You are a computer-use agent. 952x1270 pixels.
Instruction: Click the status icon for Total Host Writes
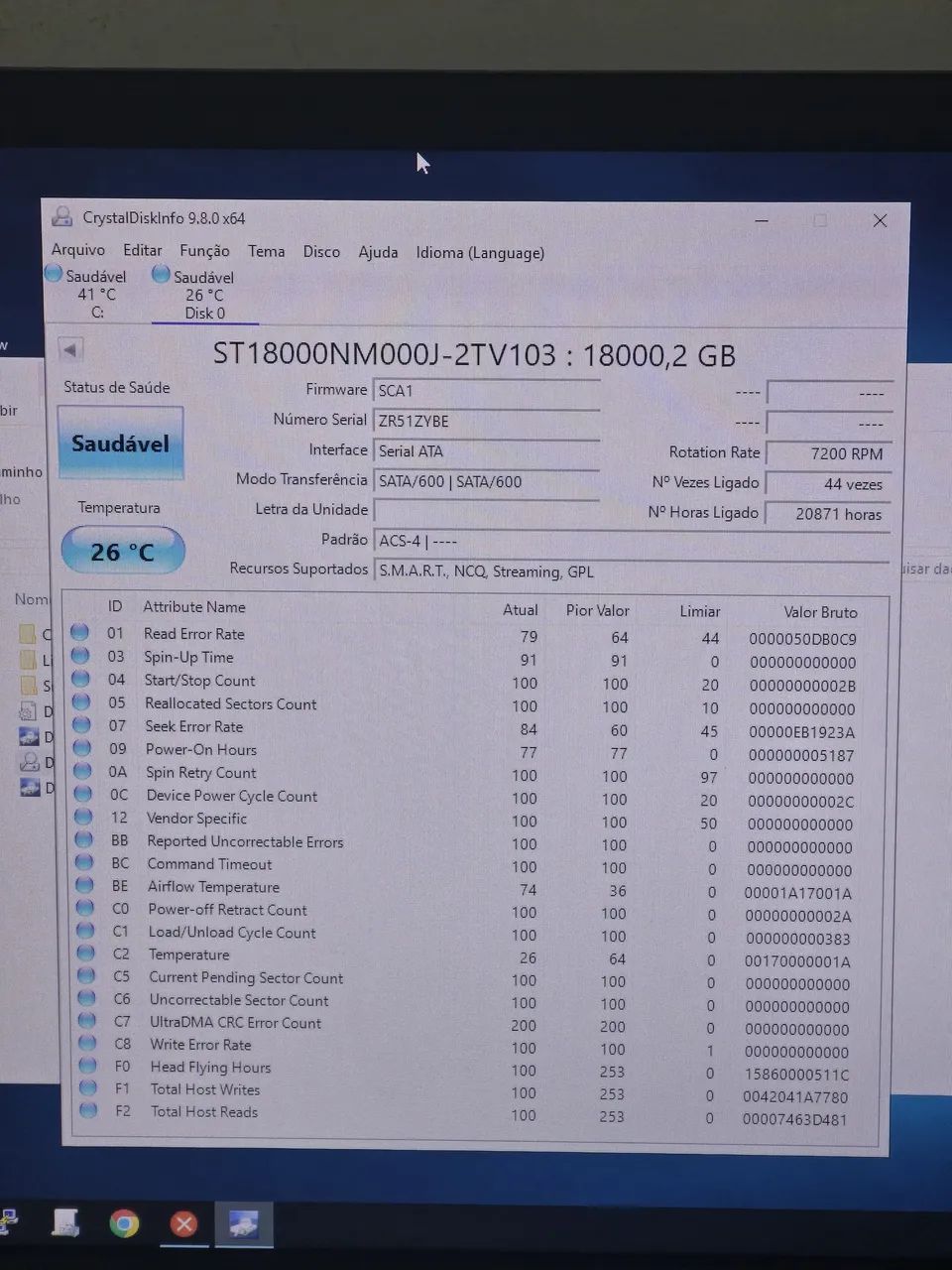[x=88, y=1087]
